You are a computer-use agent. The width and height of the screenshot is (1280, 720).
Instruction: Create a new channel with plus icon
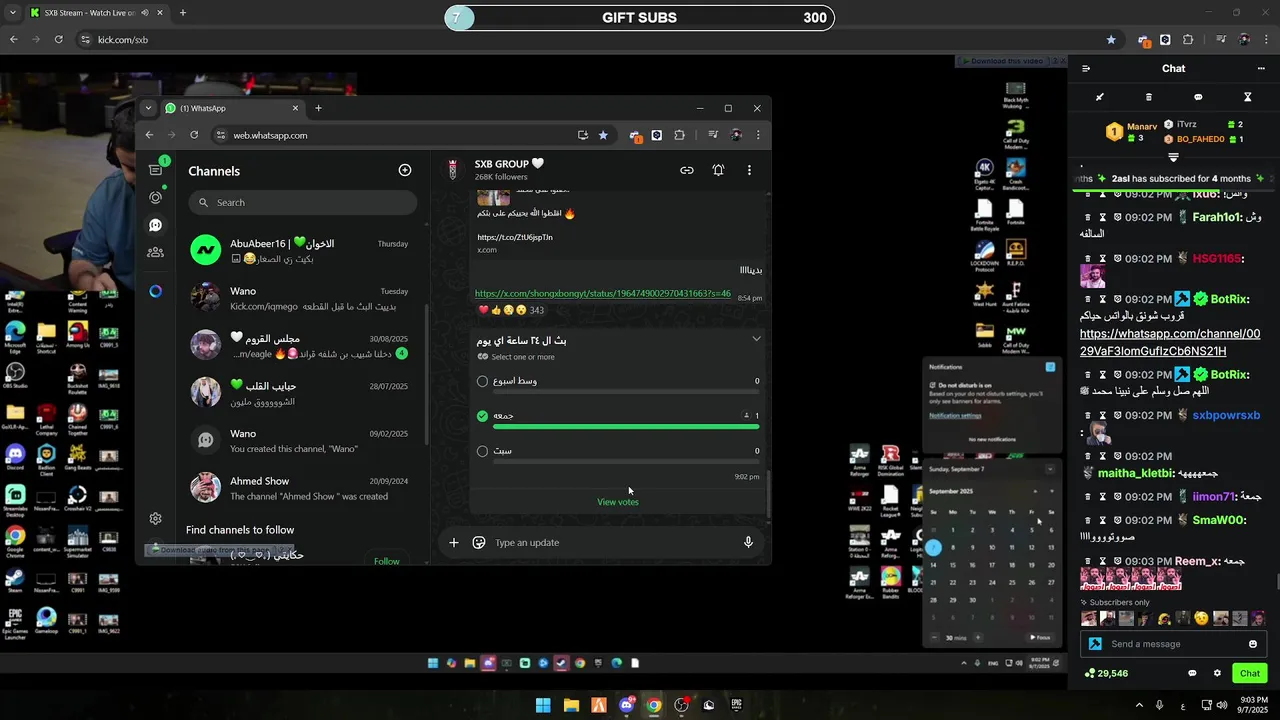click(405, 170)
